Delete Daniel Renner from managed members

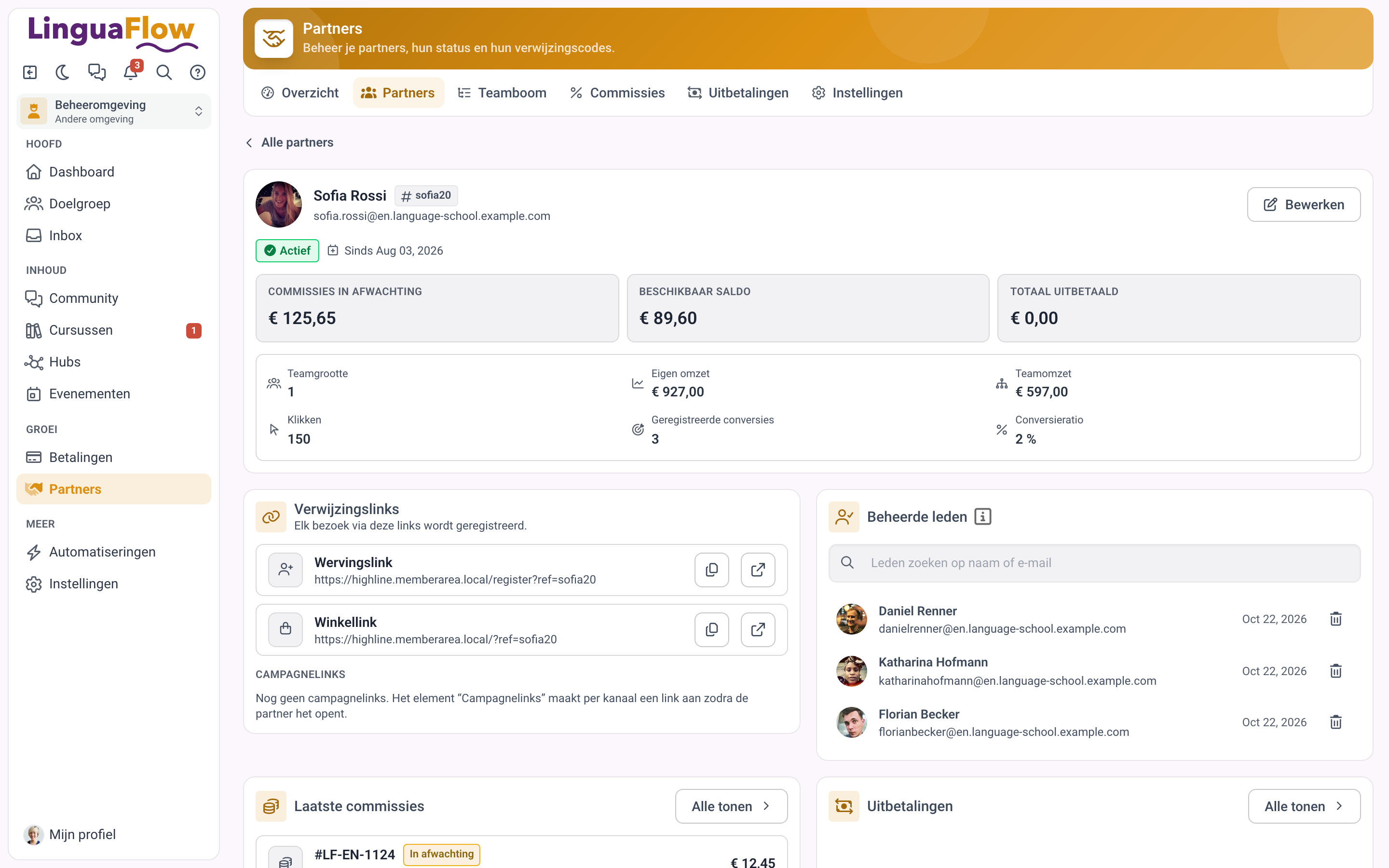(1335, 619)
